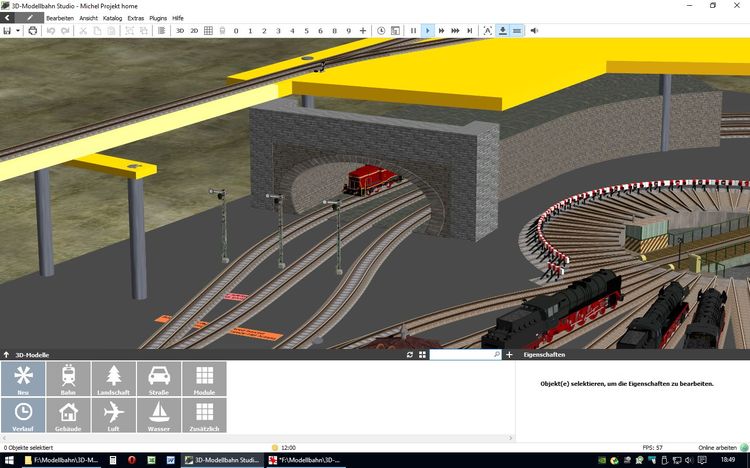The image size is (750, 468).
Task: Toggle the track snap icon
Action: [x=517, y=31]
